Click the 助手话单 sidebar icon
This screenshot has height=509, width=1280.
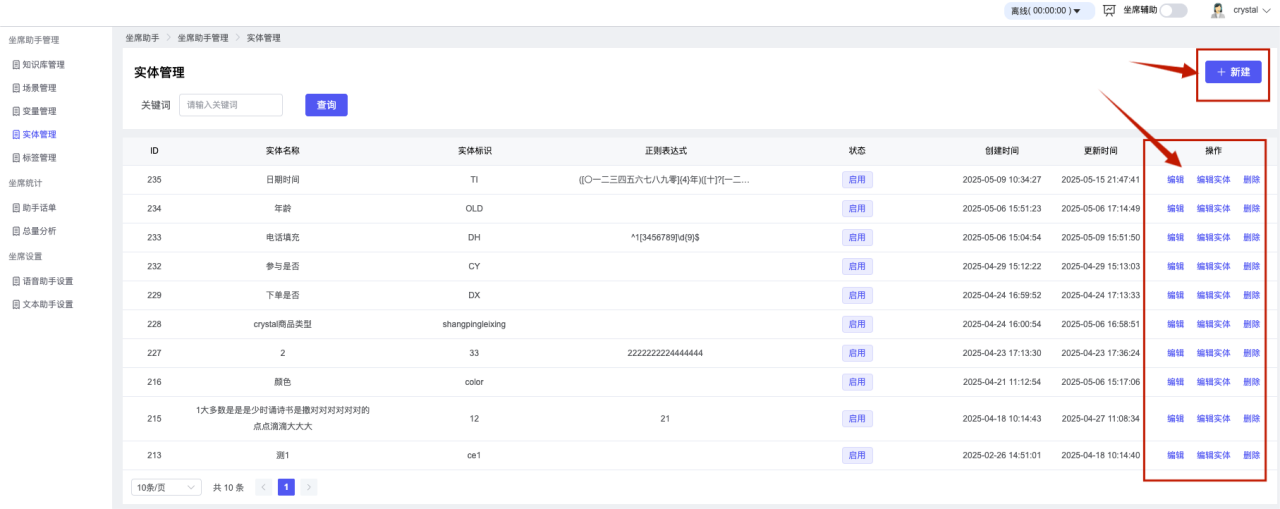click(x=16, y=208)
